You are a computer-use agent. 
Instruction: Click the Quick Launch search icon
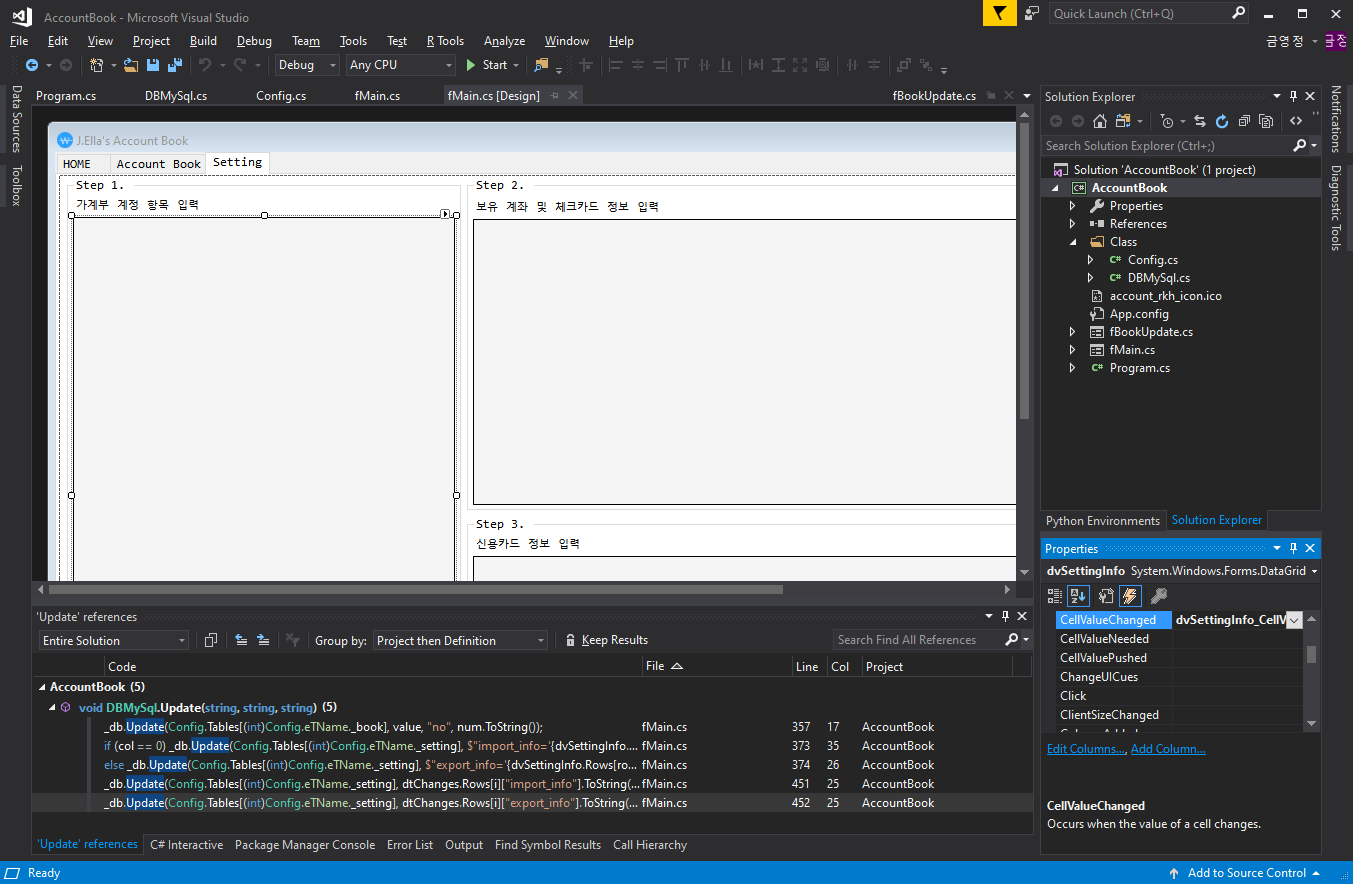pos(1238,13)
